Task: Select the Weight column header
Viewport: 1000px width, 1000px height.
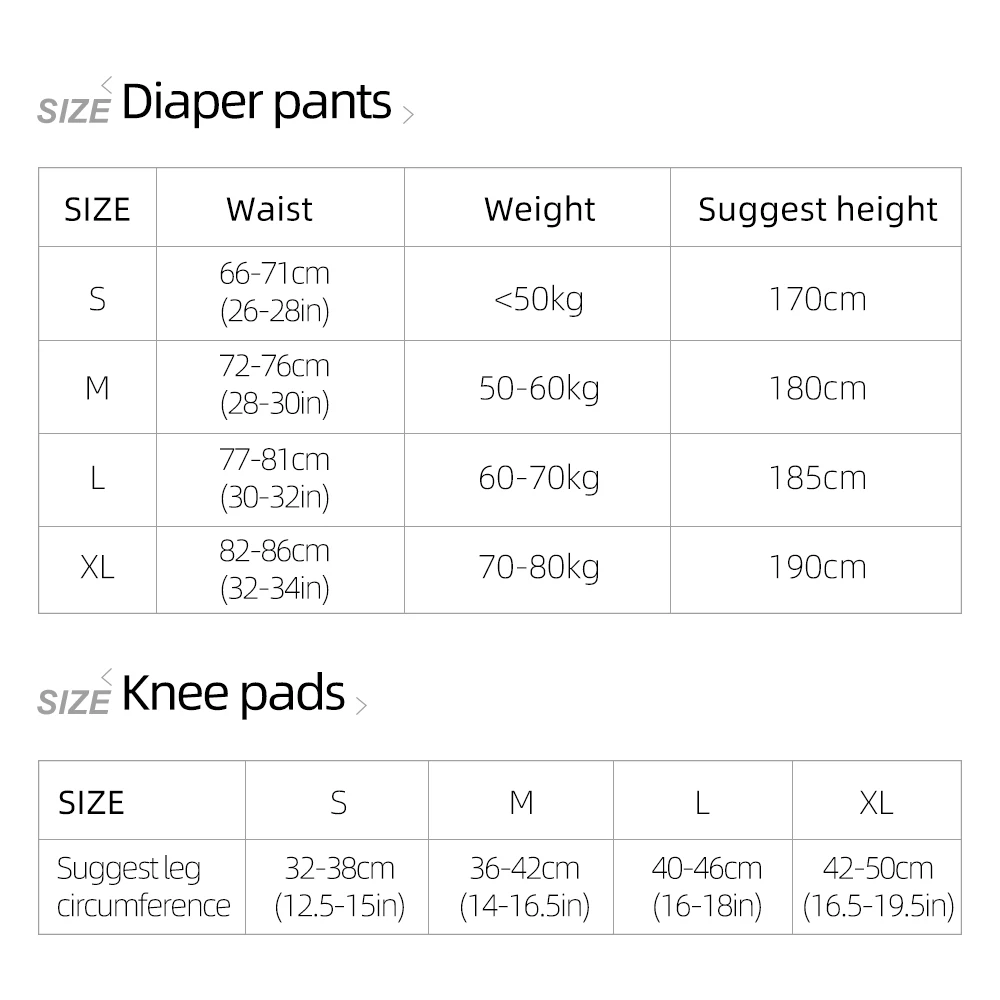Action: point(539,209)
